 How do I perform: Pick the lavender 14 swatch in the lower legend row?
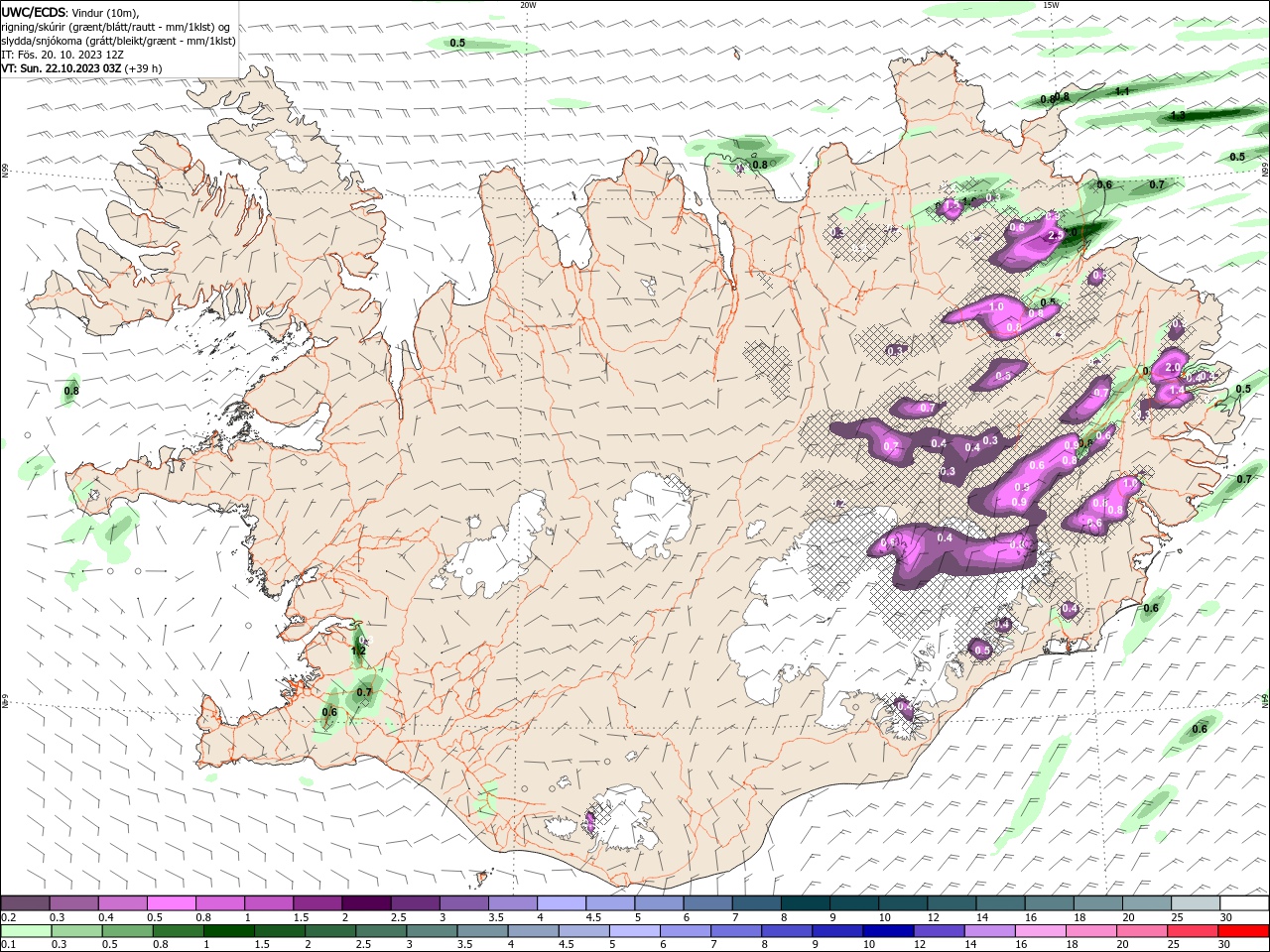(x=989, y=931)
